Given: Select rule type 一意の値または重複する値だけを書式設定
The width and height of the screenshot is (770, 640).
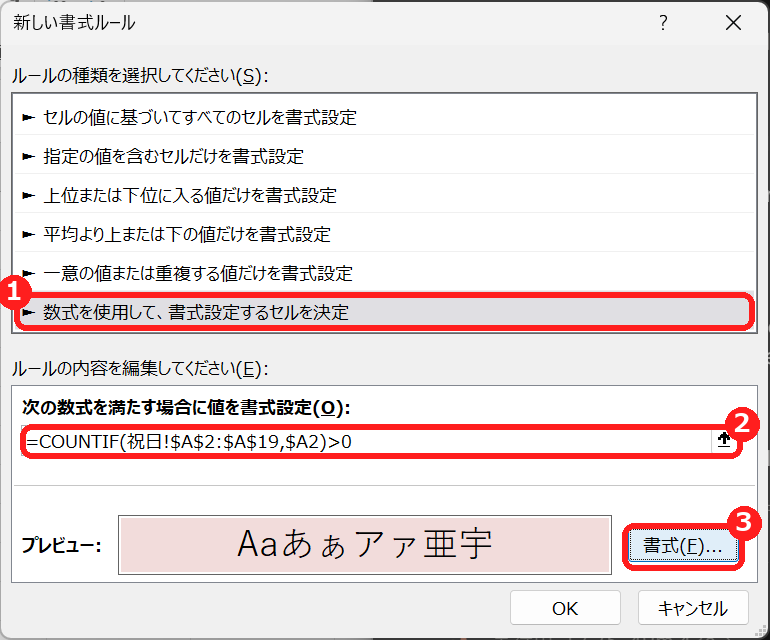Looking at the screenshot, I should coord(384,273).
